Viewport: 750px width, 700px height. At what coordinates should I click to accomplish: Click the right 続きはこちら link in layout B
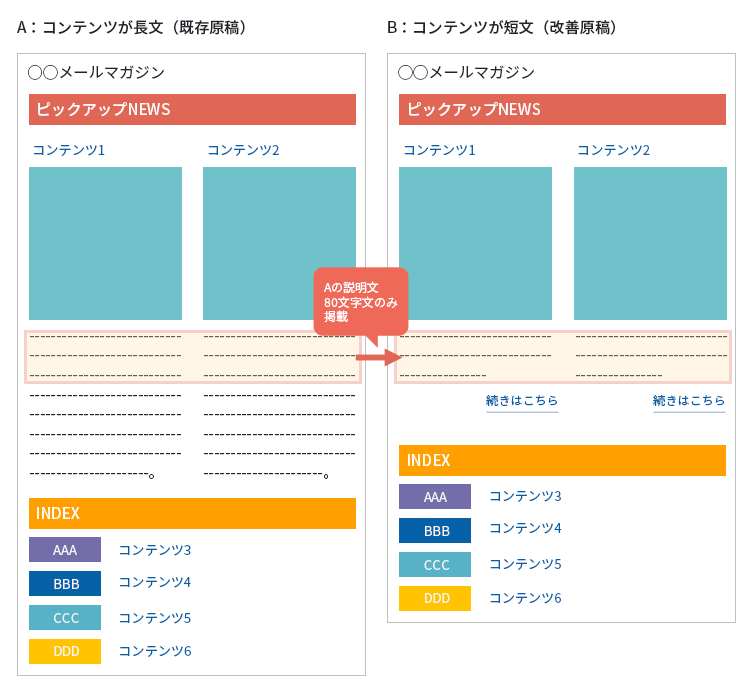click(x=689, y=401)
